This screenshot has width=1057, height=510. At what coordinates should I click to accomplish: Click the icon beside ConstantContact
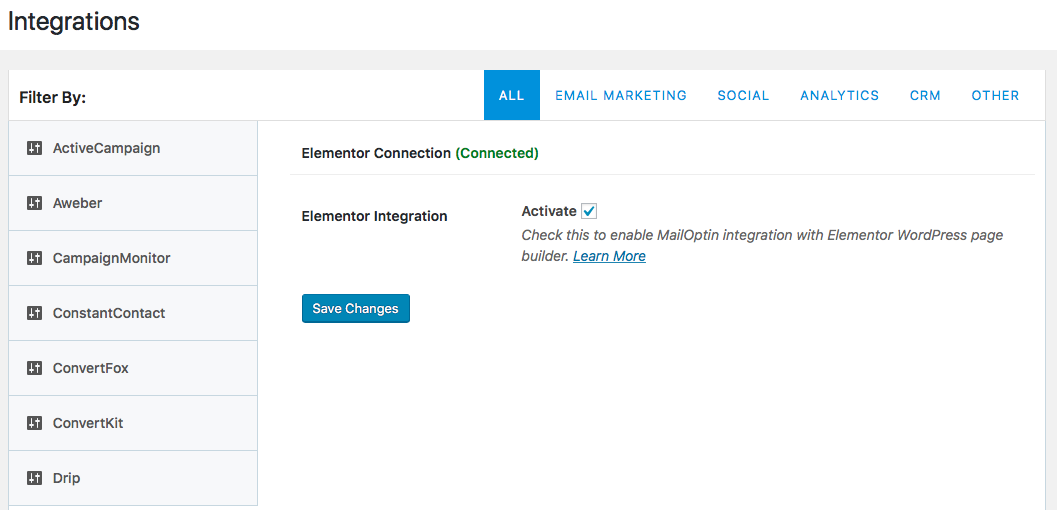(34, 313)
